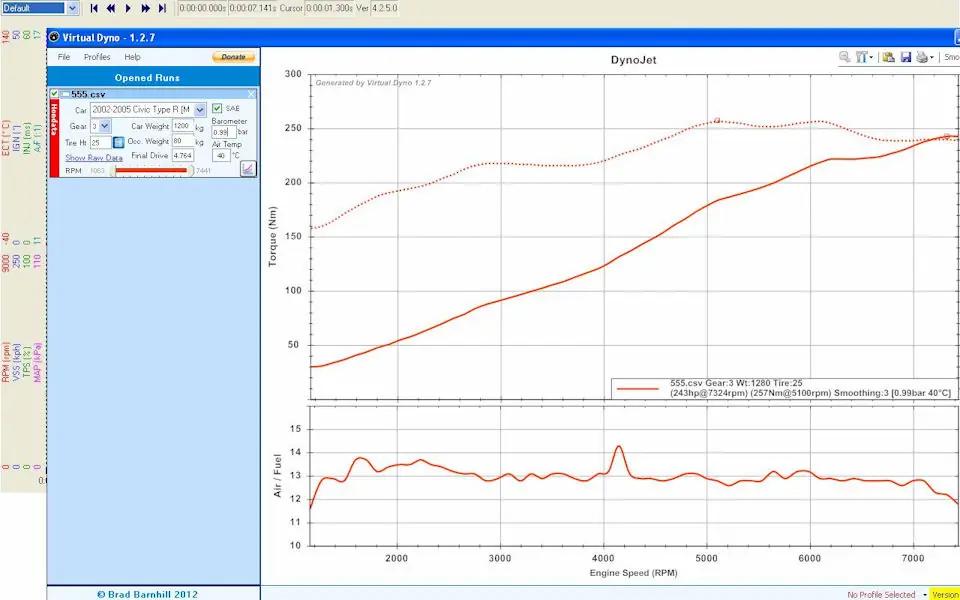Click the Torque (Nm) axis label
Screen dimensions: 960x600
pyautogui.click(x=272, y=236)
